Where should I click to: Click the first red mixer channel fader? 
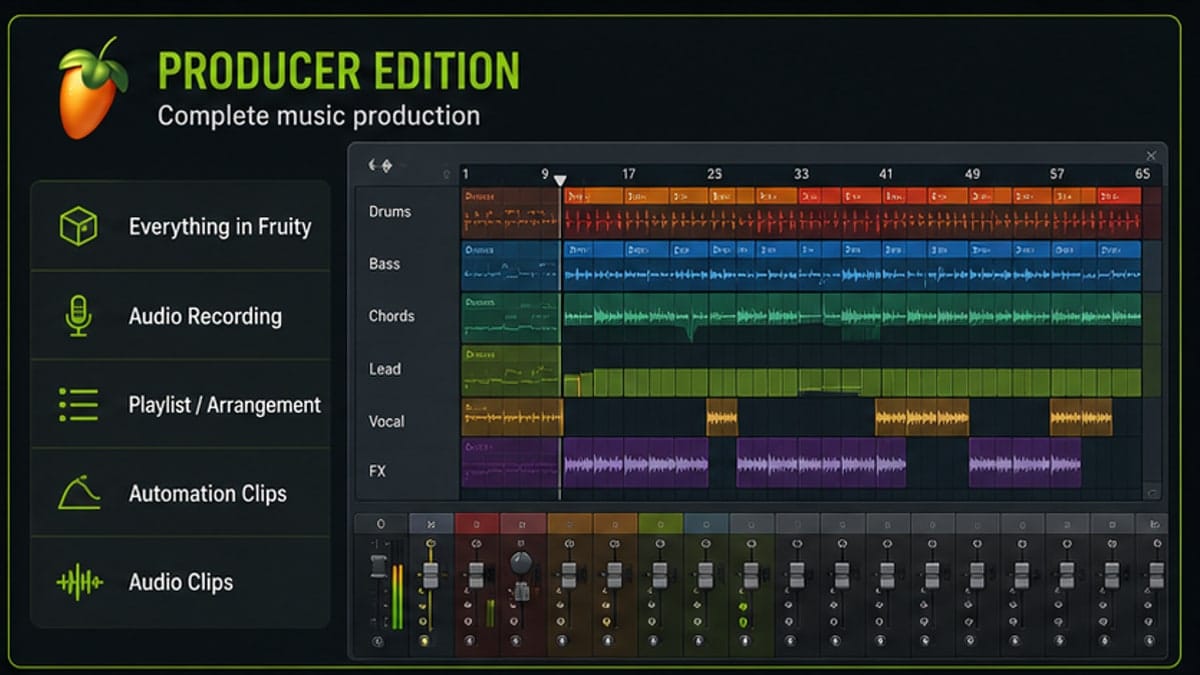click(476, 575)
